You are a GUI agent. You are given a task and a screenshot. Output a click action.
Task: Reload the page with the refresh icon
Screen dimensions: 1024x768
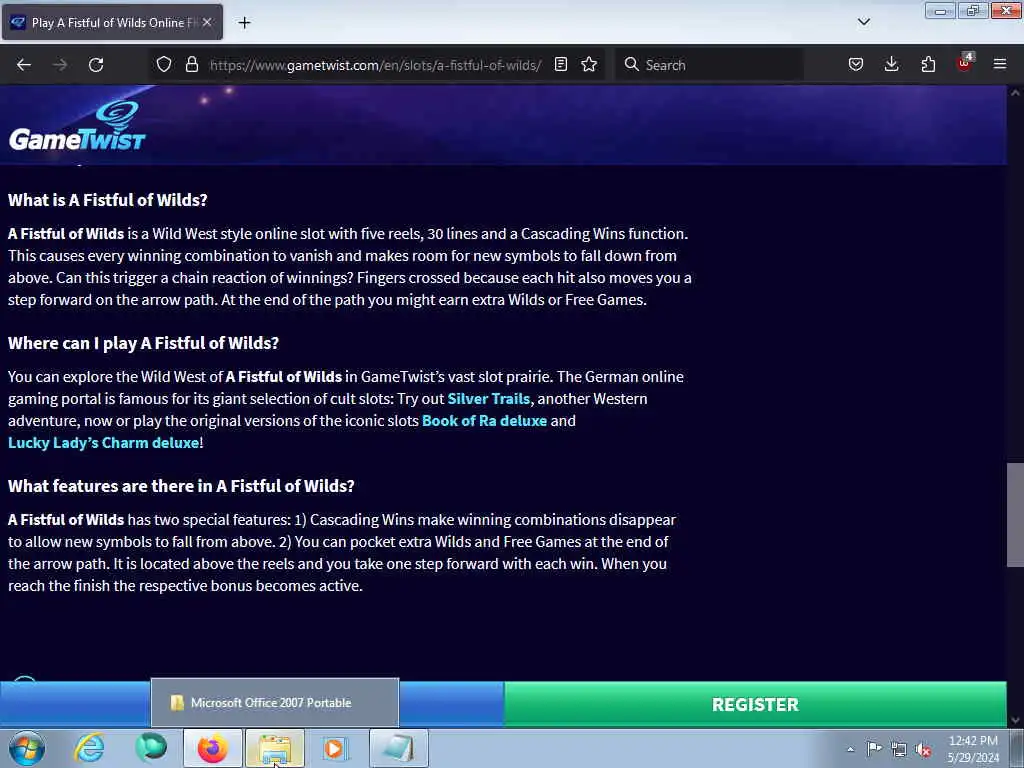pyautogui.click(x=96, y=65)
